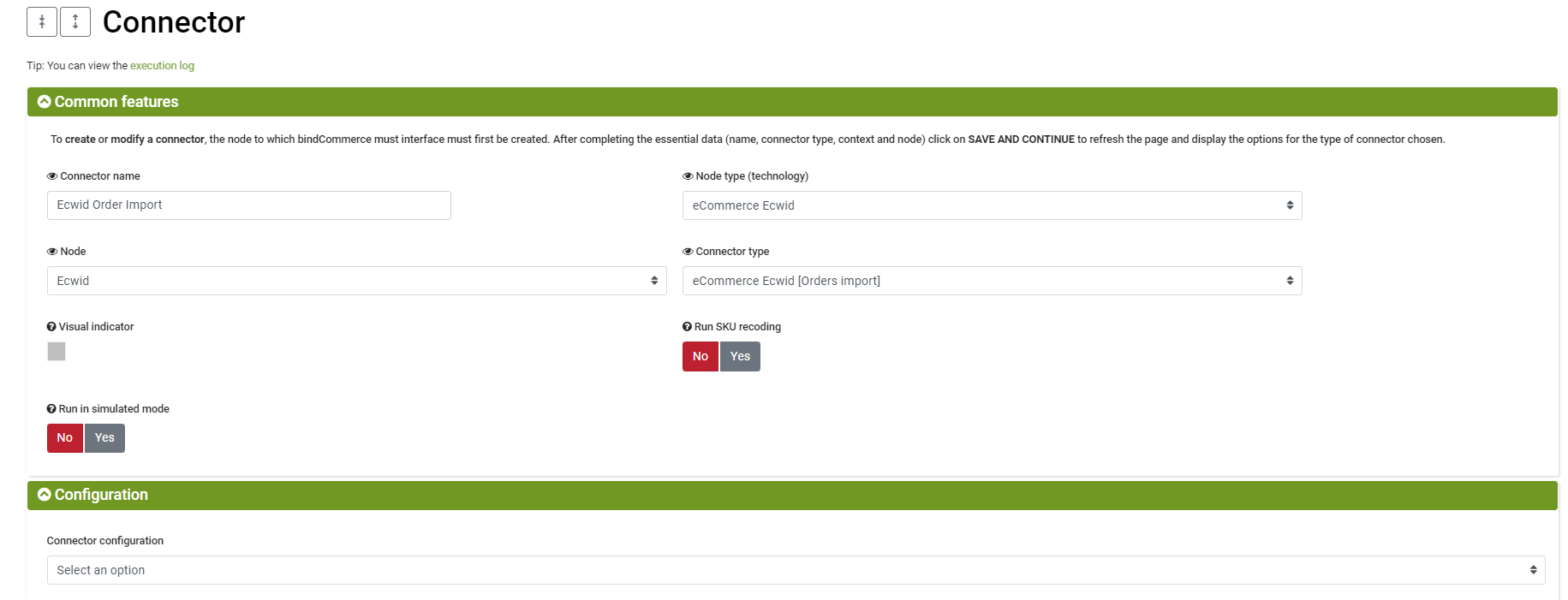Image resolution: width=1568 pixels, height=600 pixels.
Task: Open the Node type (technology) dropdown
Action: pyautogui.click(x=992, y=205)
